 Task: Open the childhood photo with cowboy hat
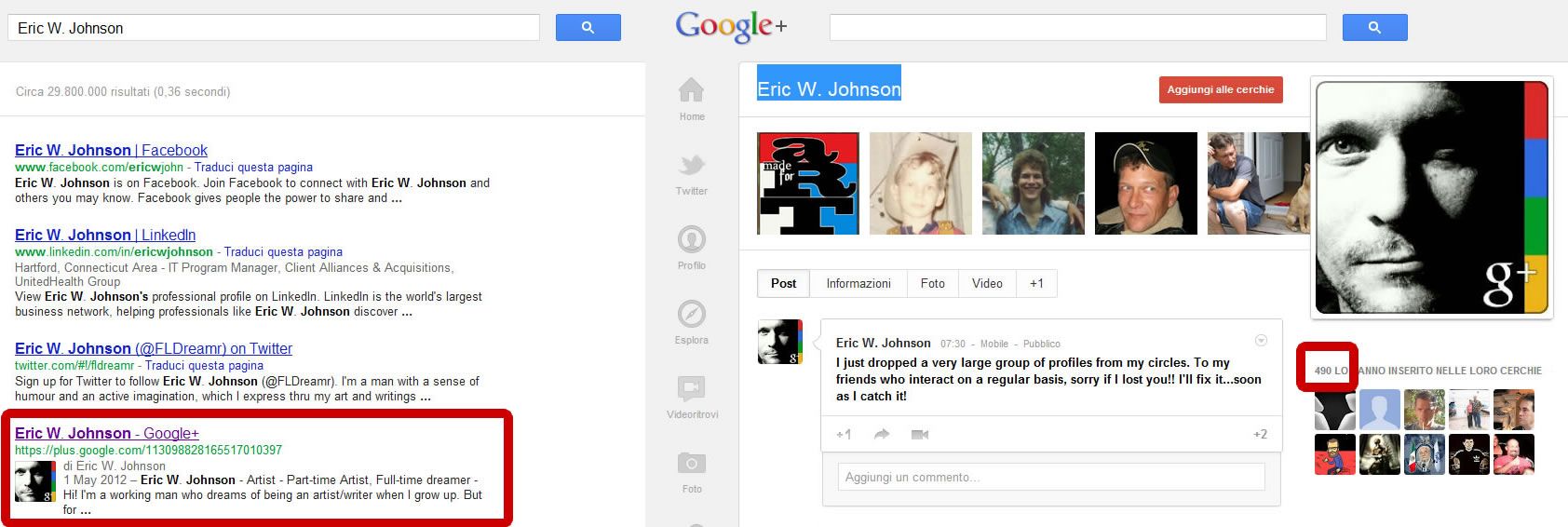coord(920,182)
